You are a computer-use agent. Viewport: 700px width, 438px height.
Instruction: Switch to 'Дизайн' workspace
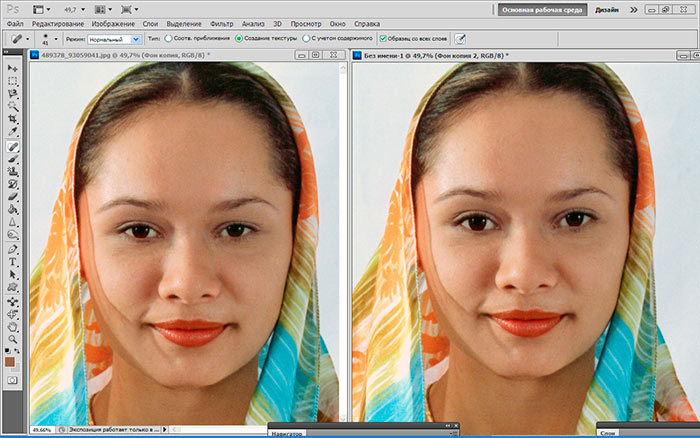coord(607,10)
